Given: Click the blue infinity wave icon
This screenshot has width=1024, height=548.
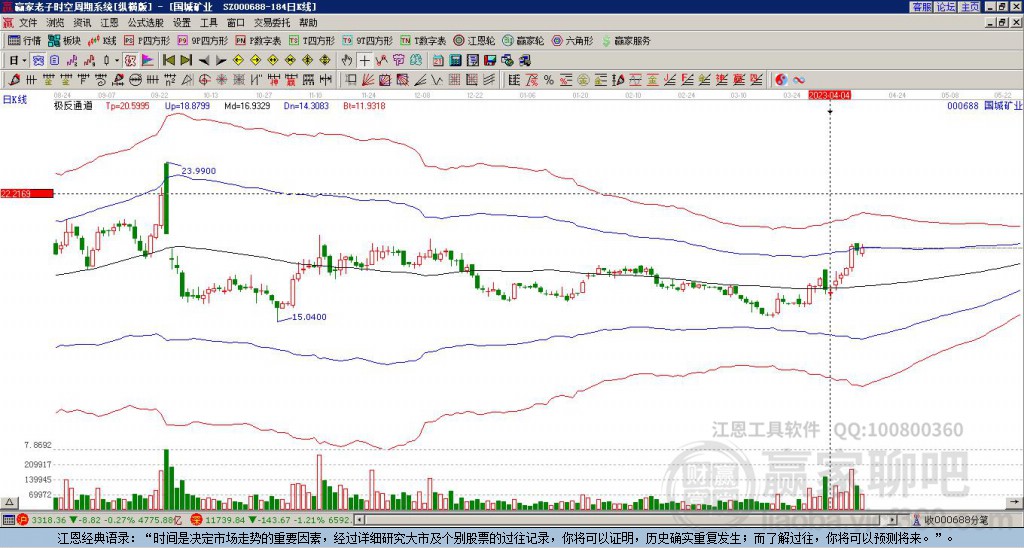Looking at the screenshot, I should pos(799,80).
